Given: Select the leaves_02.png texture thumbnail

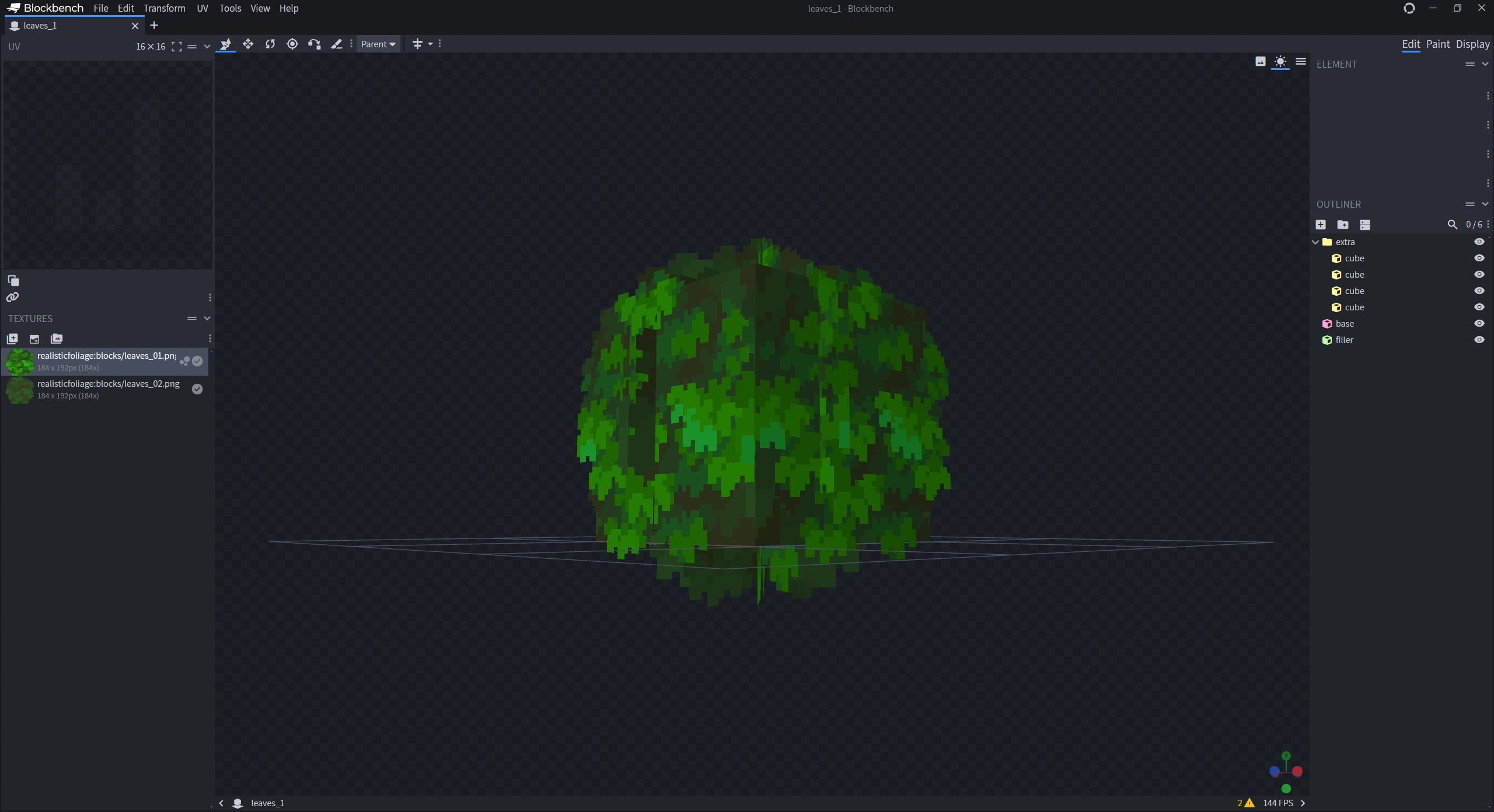Looking at the screenshot, I should [20, 390].
